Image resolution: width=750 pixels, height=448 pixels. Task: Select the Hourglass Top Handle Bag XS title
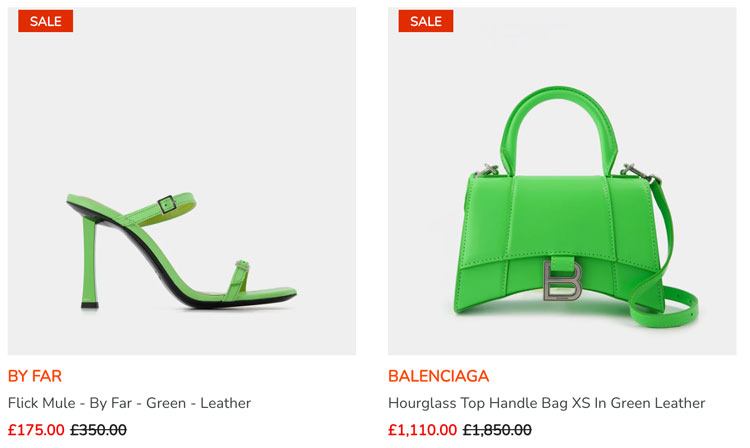[x=547, y=403]
